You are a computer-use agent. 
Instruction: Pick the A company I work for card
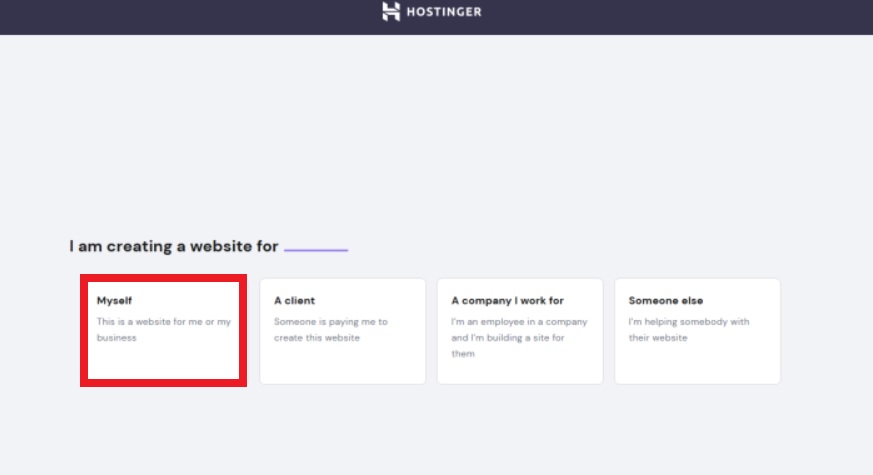pyautogui.click(x=520, y=331)
